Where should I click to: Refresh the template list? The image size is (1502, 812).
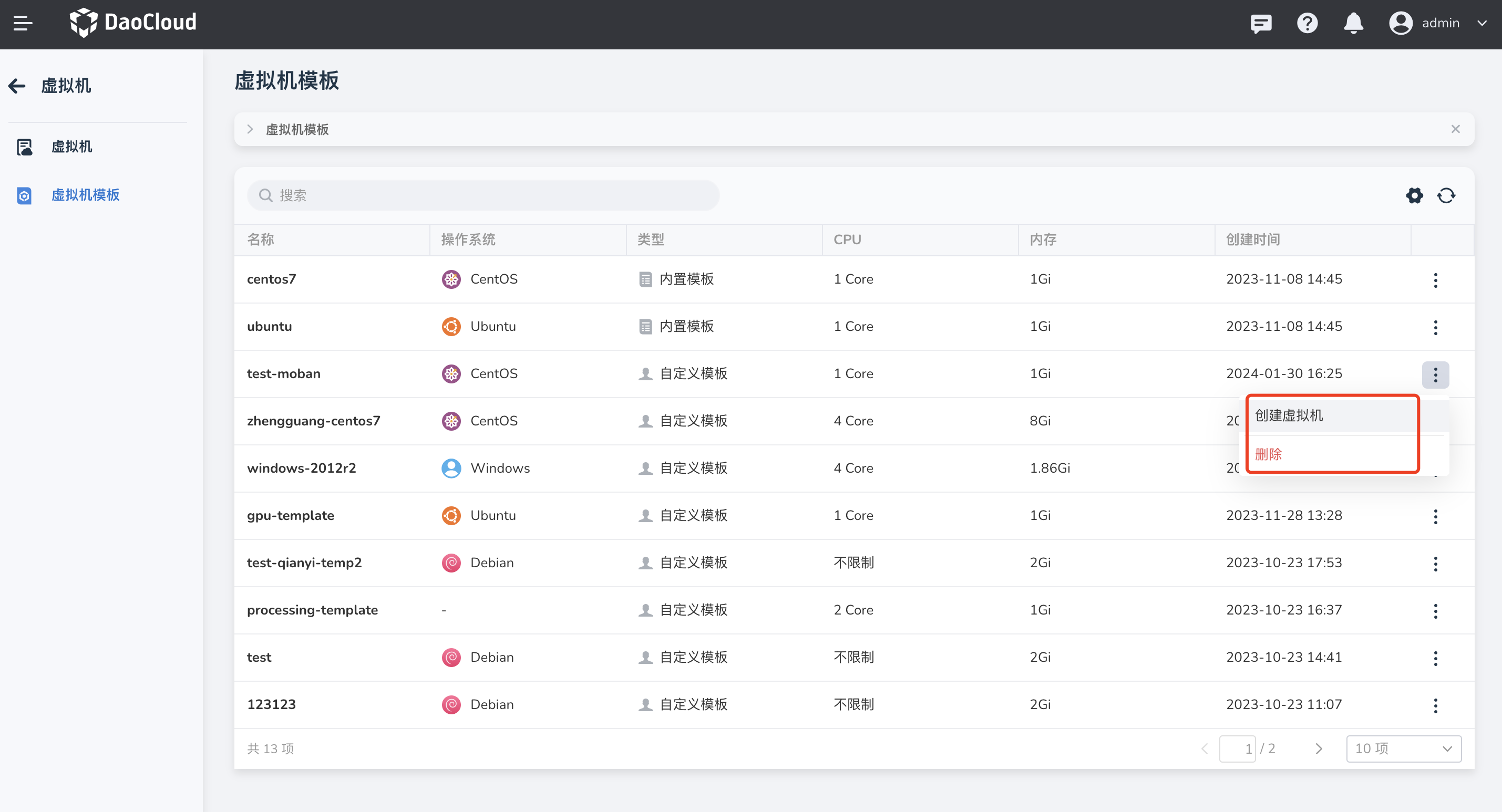(1446, 195)
